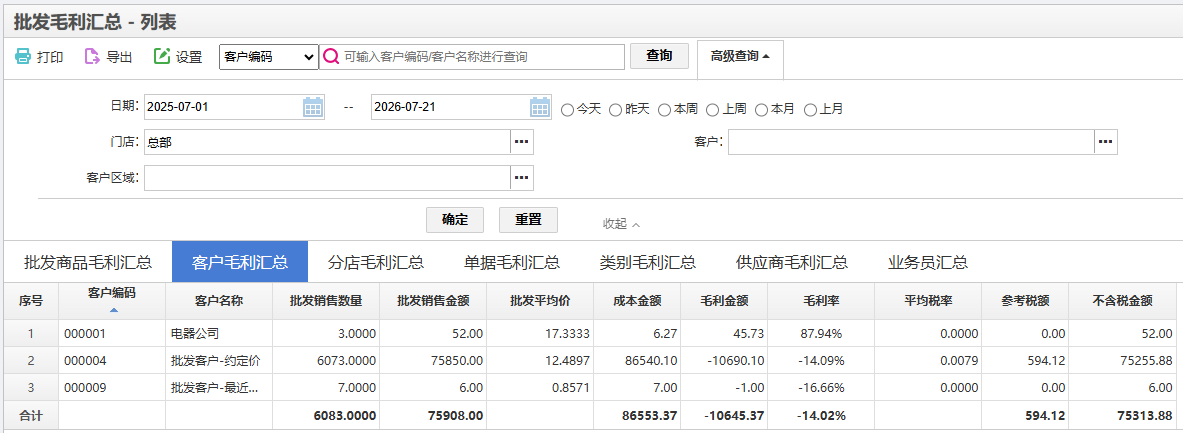Open the 客户编码 search-field dropdown

tap(269, 57)
